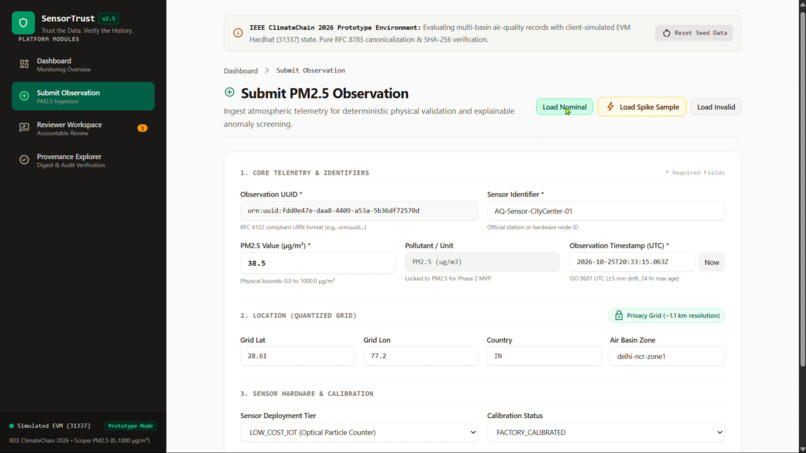This screenshot has height=453, width=806.
Task: Click the Country field
Action: (544, 356)
